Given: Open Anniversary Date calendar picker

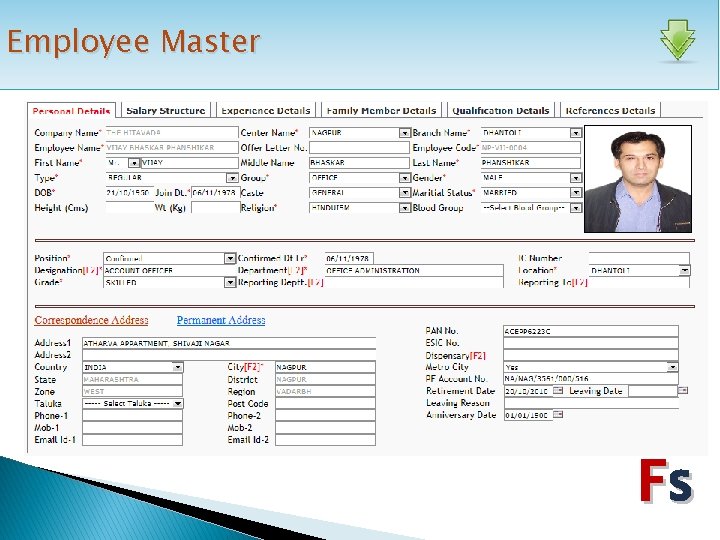Looking at the screenshot, I should [558, 415].
